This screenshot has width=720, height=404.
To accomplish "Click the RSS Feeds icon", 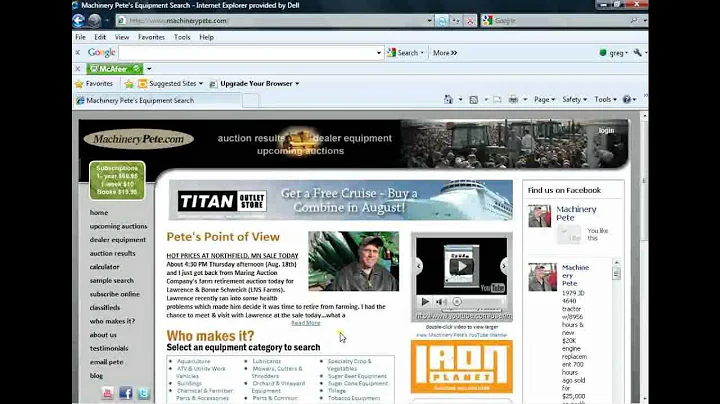I will (473, 100).
